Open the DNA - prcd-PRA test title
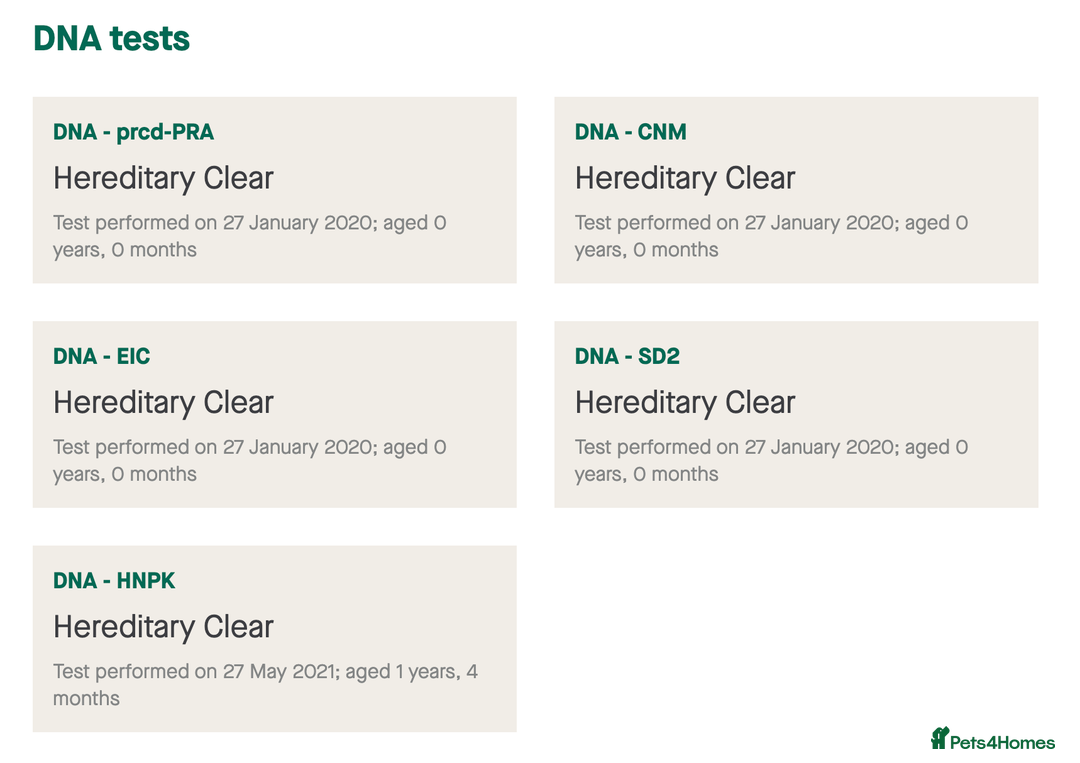This screenshot has width=1080, height=763. click(134, 132)
